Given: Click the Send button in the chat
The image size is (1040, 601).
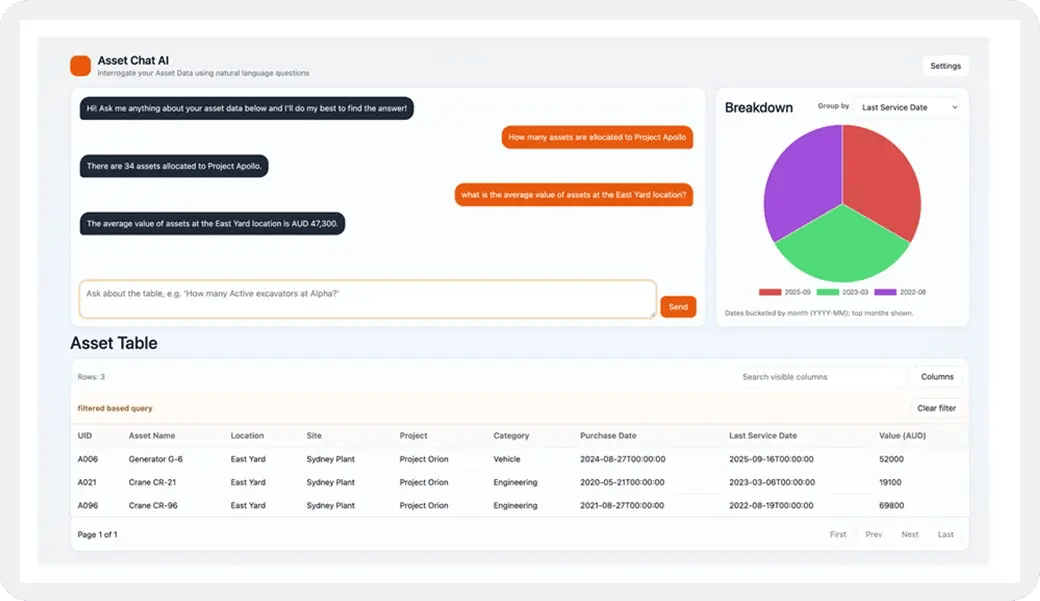Looking at the screenshot, I should (678, 306).
